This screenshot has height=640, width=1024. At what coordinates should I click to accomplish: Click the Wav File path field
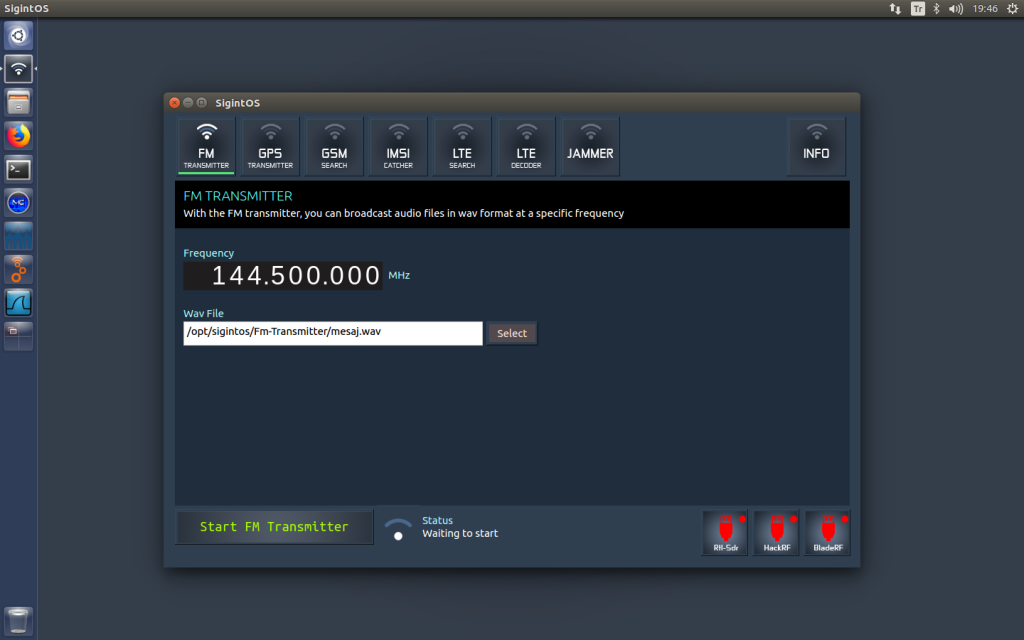[x=333, y=333]
